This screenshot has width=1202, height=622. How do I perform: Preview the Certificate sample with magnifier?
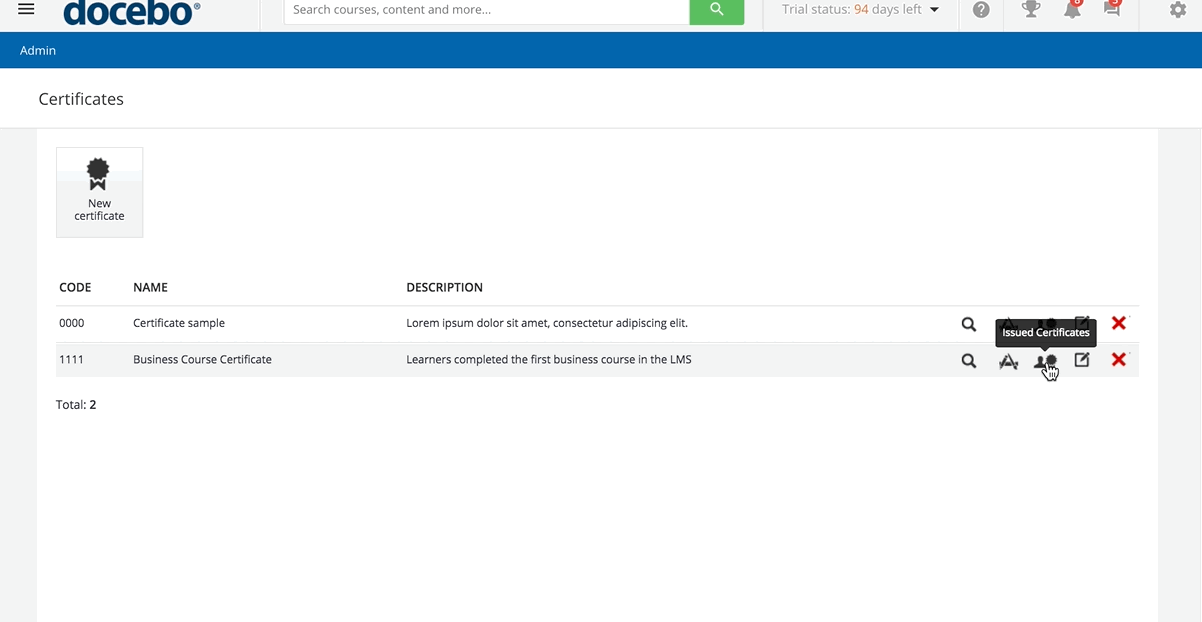[968, 324]
